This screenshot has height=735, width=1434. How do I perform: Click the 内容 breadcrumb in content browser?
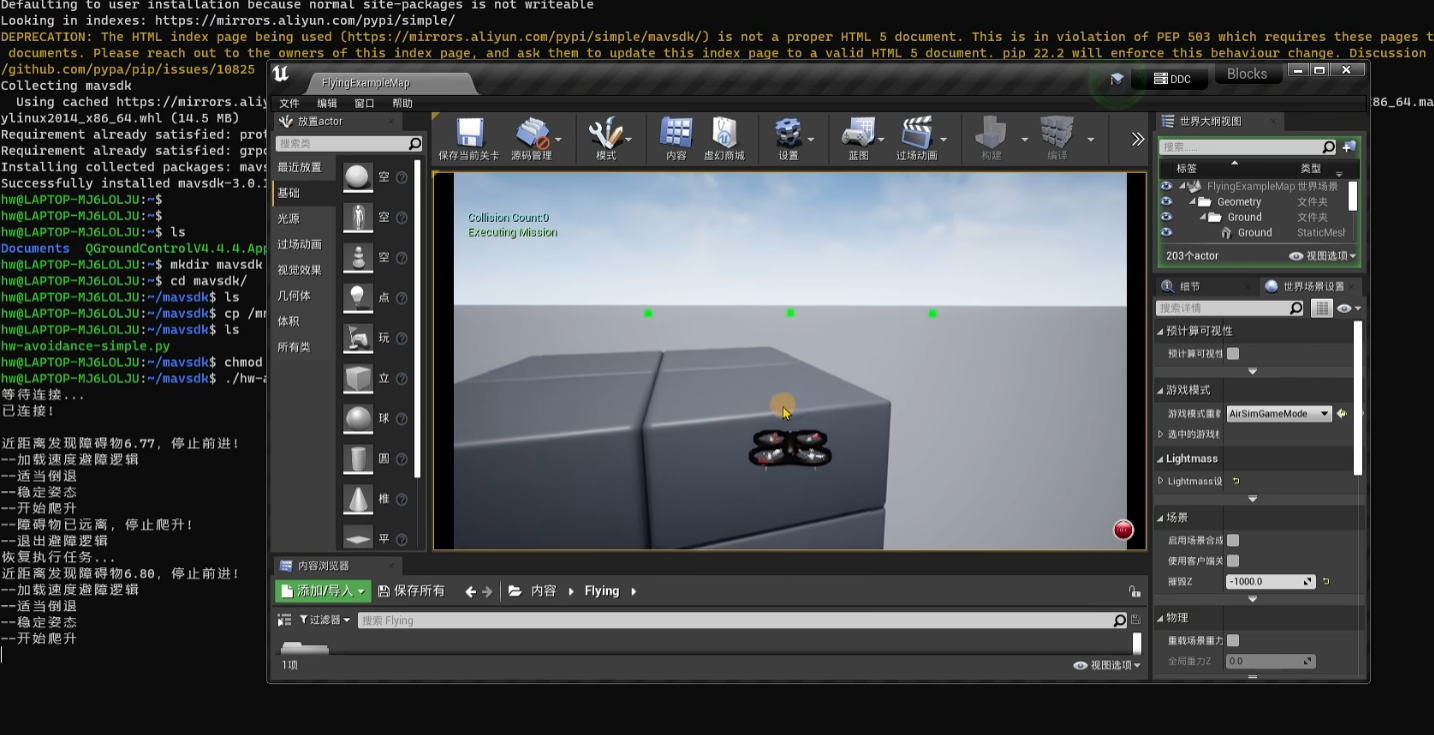click(543, 591)
